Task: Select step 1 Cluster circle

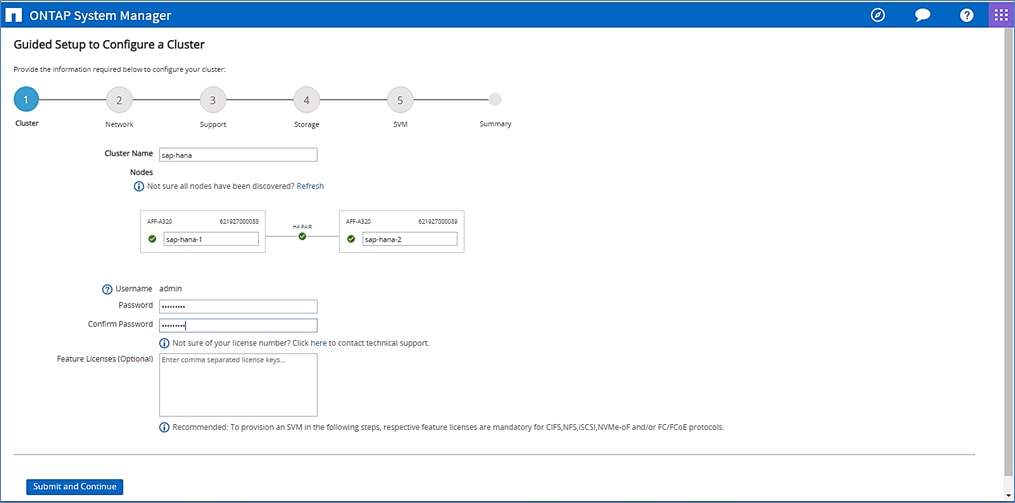Action: (26, 100)
